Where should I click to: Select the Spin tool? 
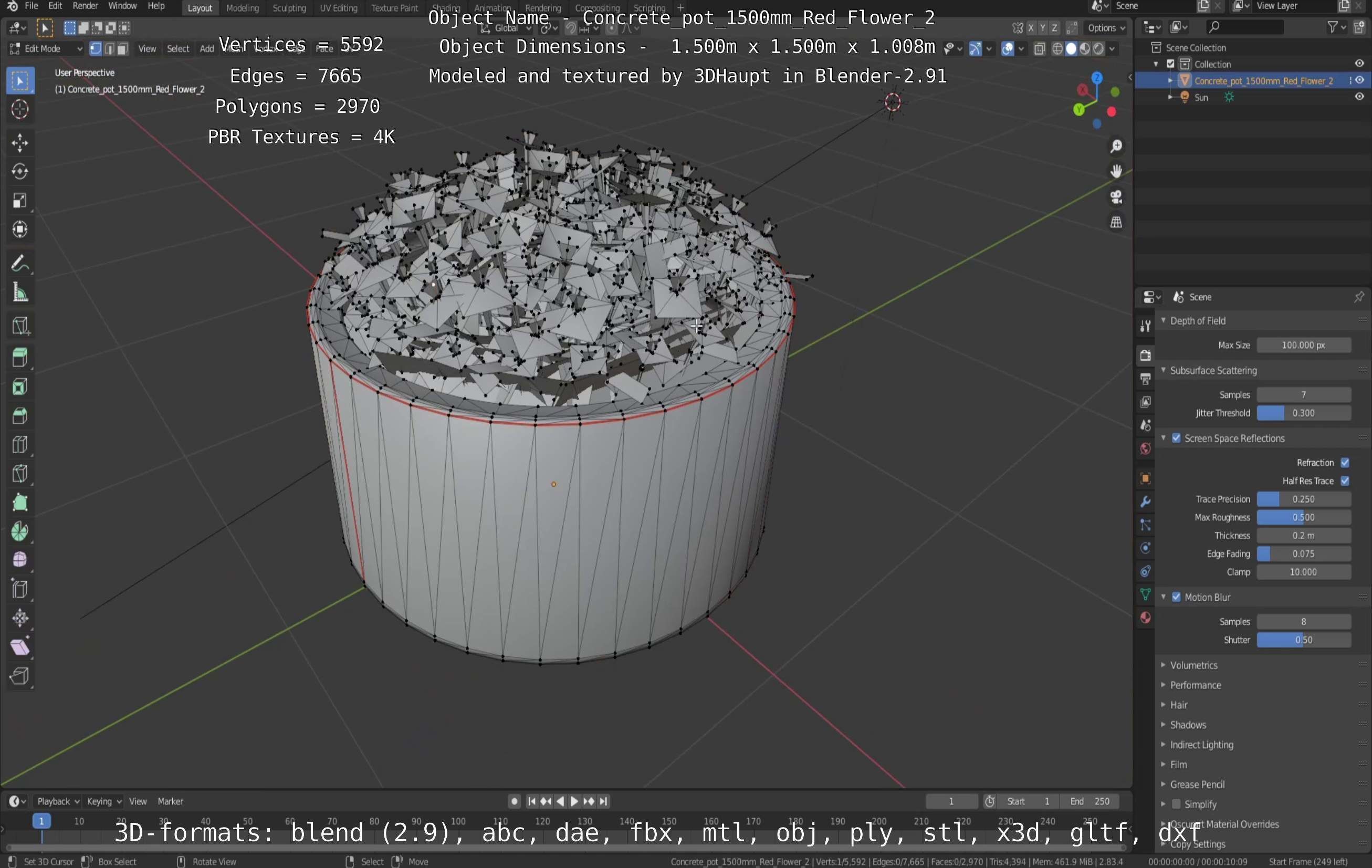[x=20, y=531]
